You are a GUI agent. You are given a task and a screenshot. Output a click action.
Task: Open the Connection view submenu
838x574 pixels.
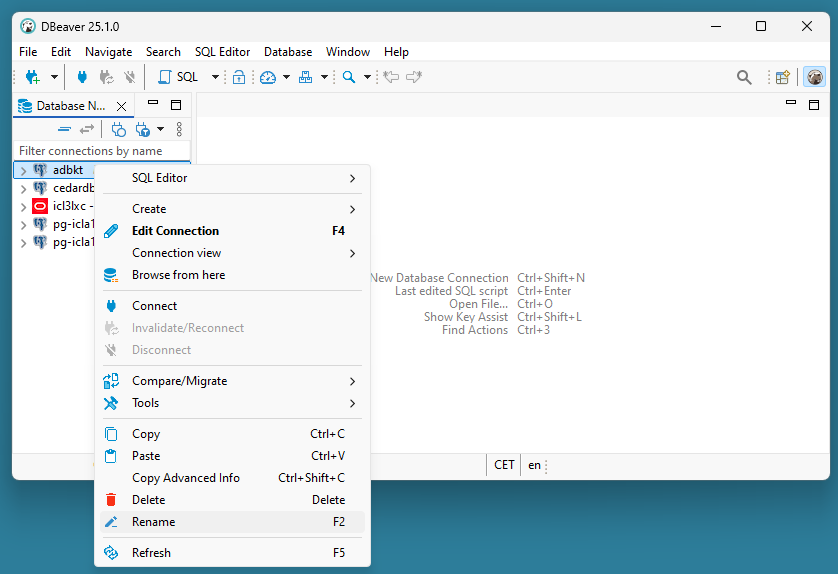point(232,253)
